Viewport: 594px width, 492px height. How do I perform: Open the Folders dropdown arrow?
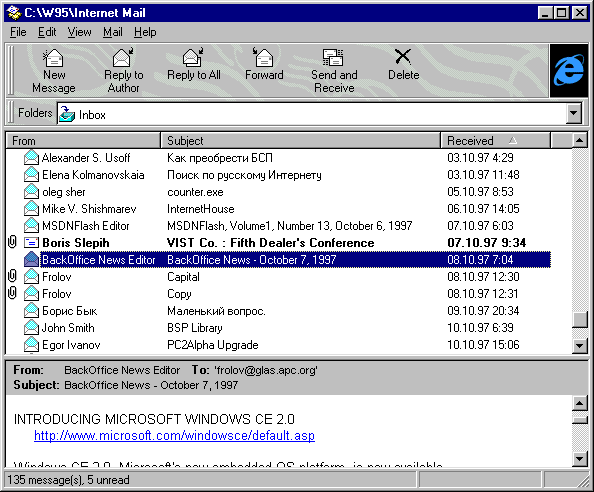(574, 113)
